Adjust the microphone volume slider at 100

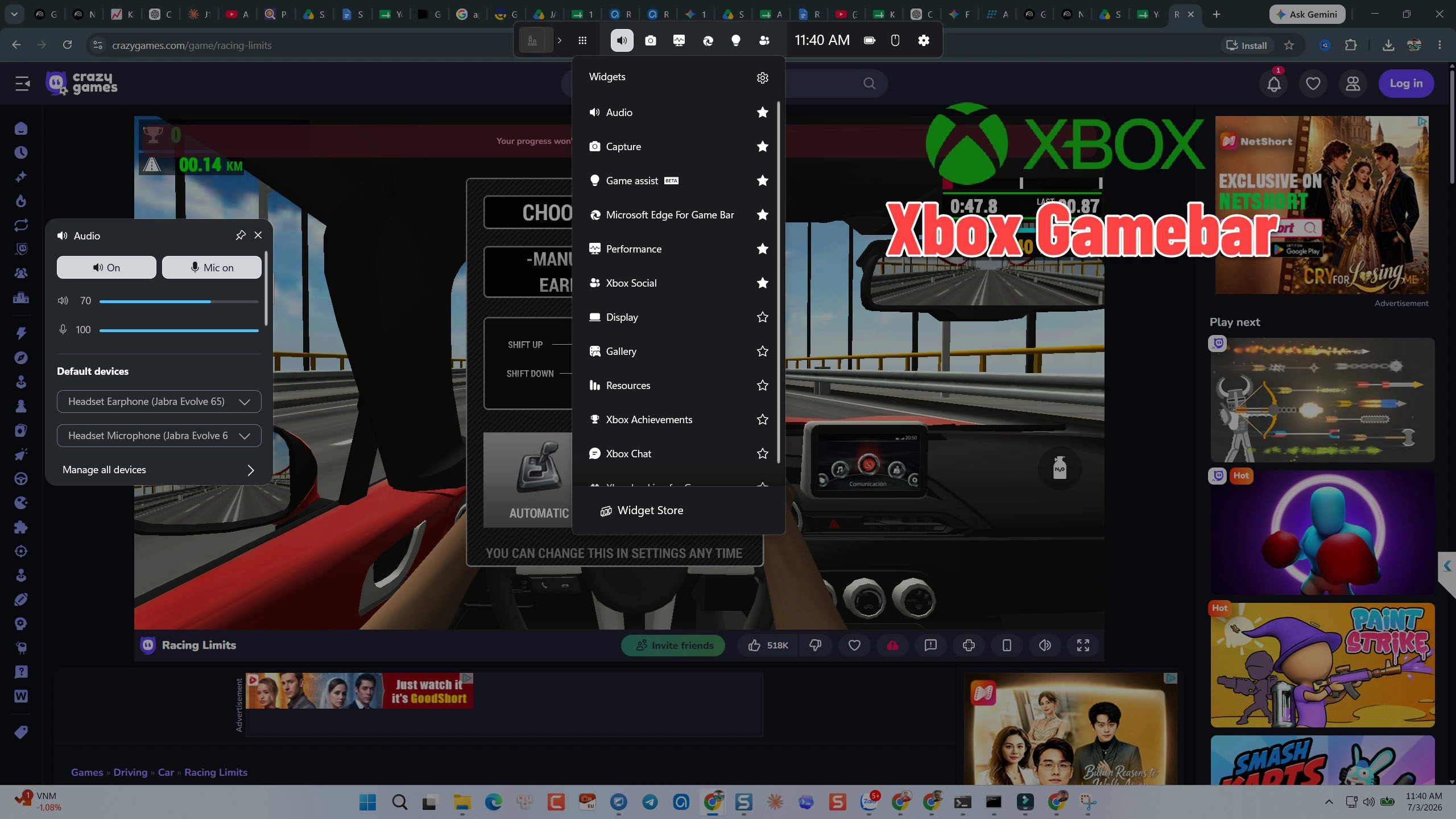click(x=179, y=330)
